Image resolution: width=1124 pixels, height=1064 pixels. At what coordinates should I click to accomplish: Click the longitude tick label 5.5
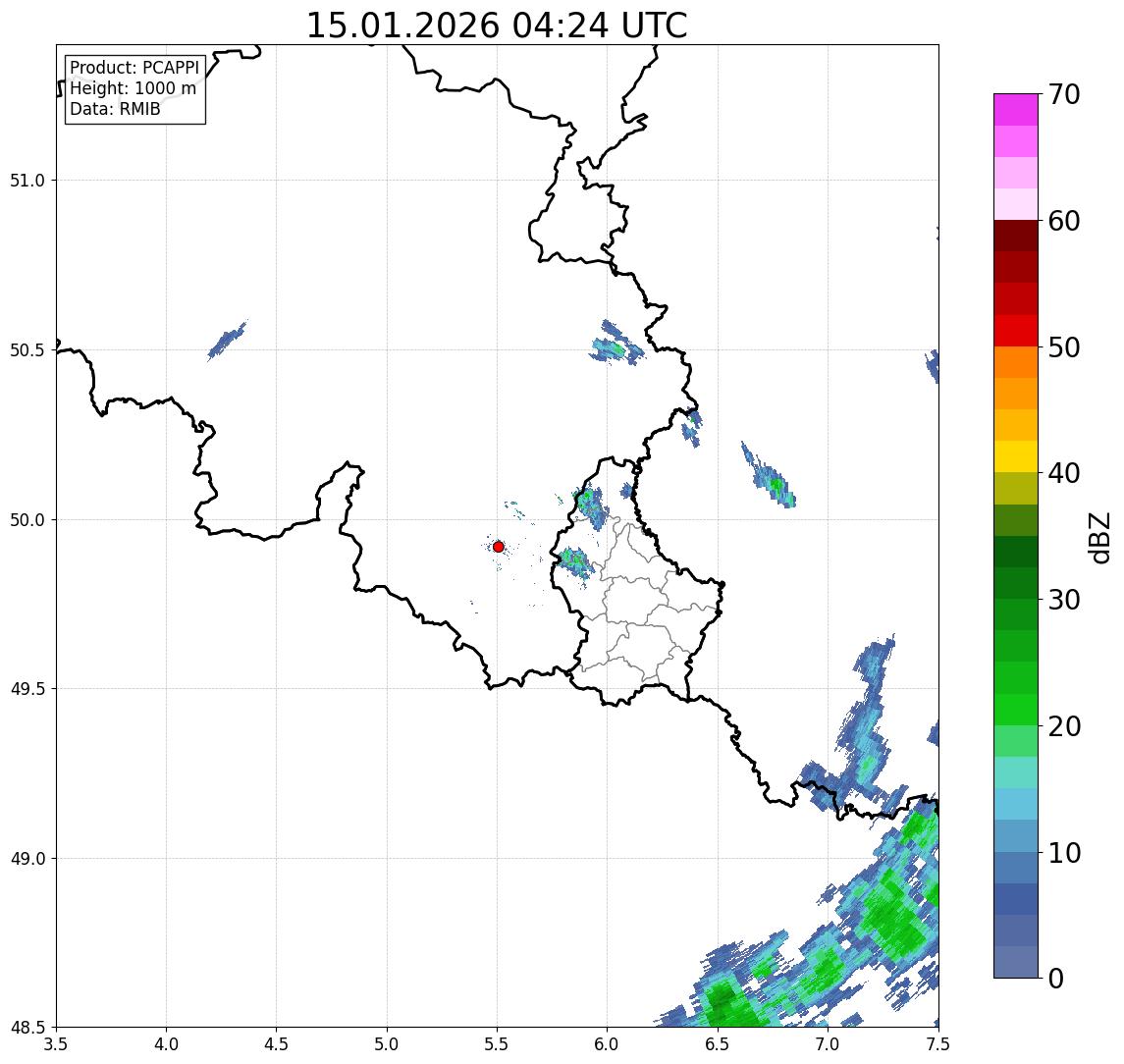(x=498, y=1044)
